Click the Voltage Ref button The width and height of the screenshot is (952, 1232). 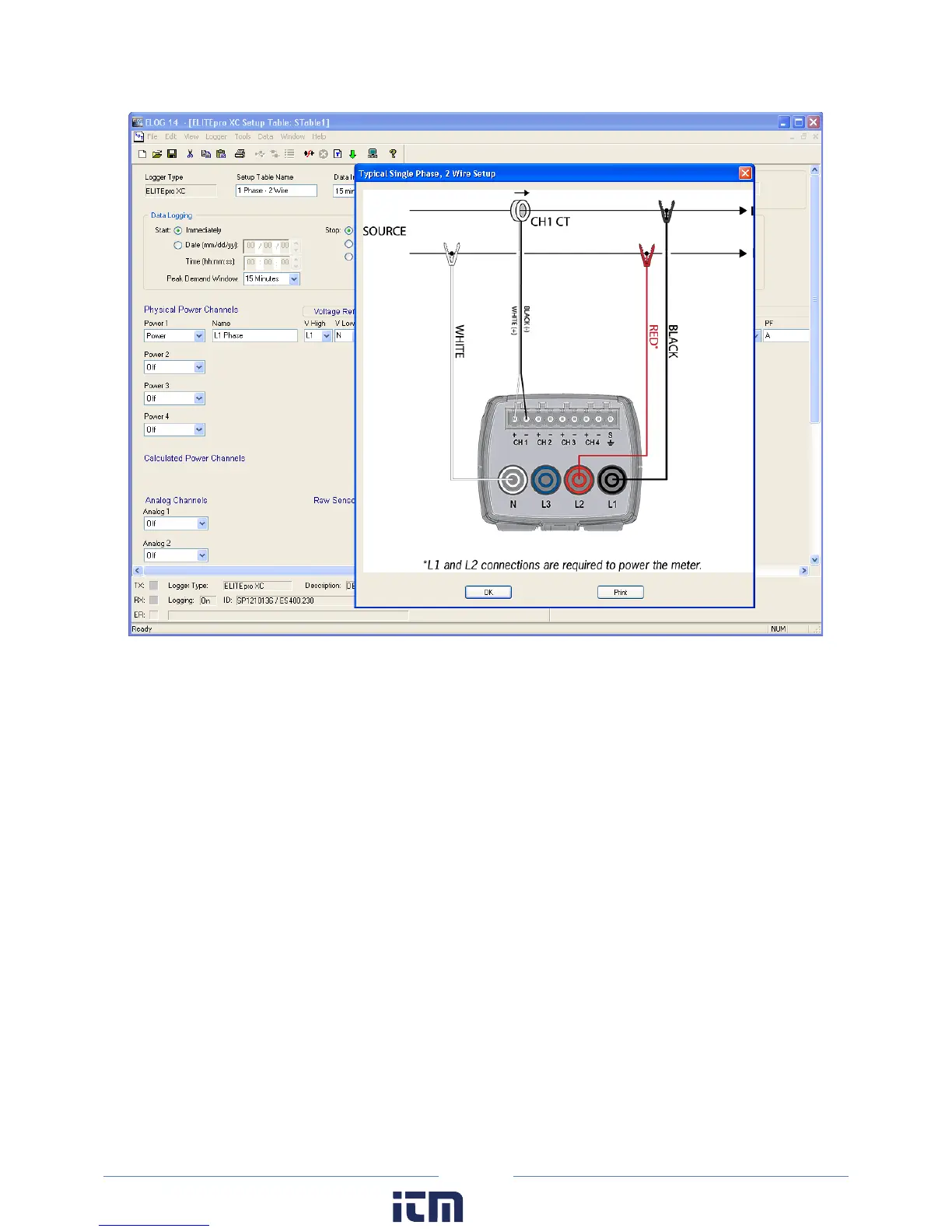coord(329,311)
